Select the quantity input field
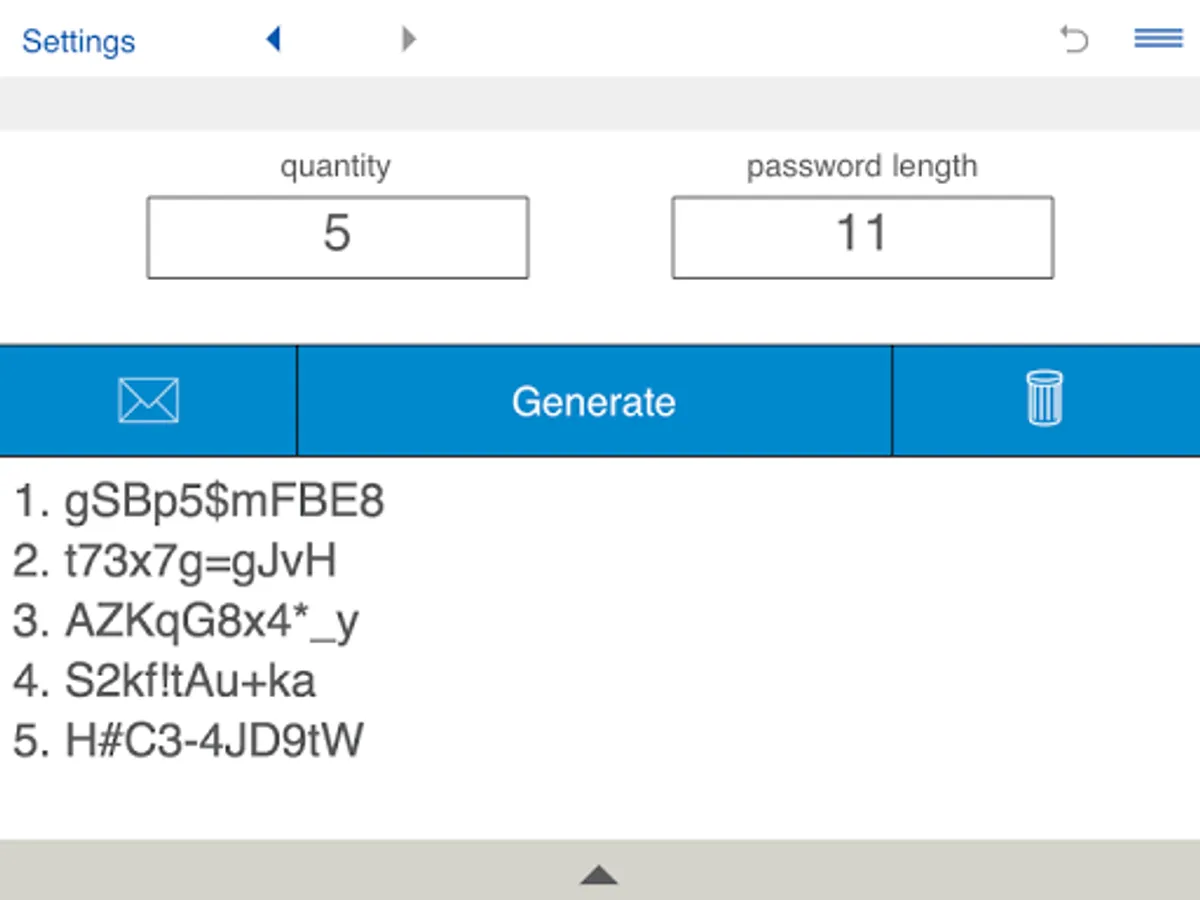 click(337, 237)
